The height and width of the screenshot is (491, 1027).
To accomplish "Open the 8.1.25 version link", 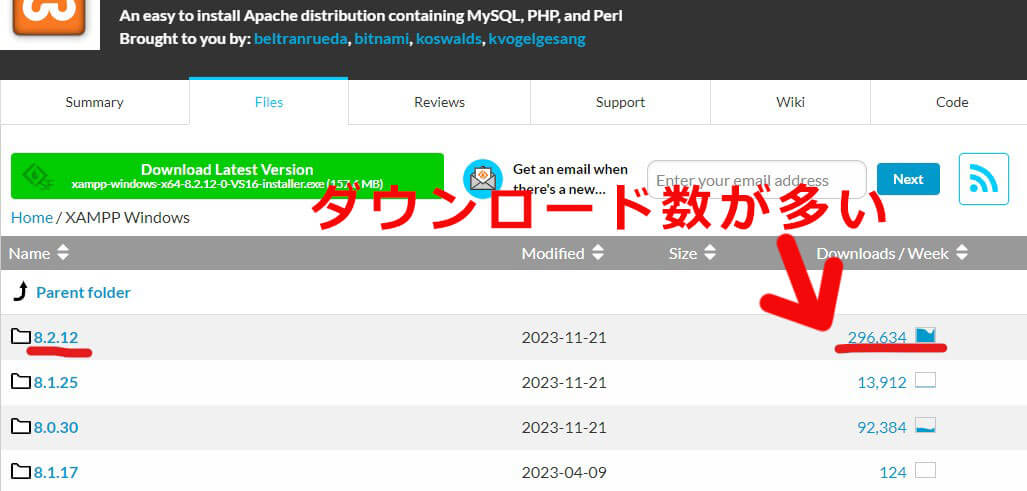I will point(56,382).
